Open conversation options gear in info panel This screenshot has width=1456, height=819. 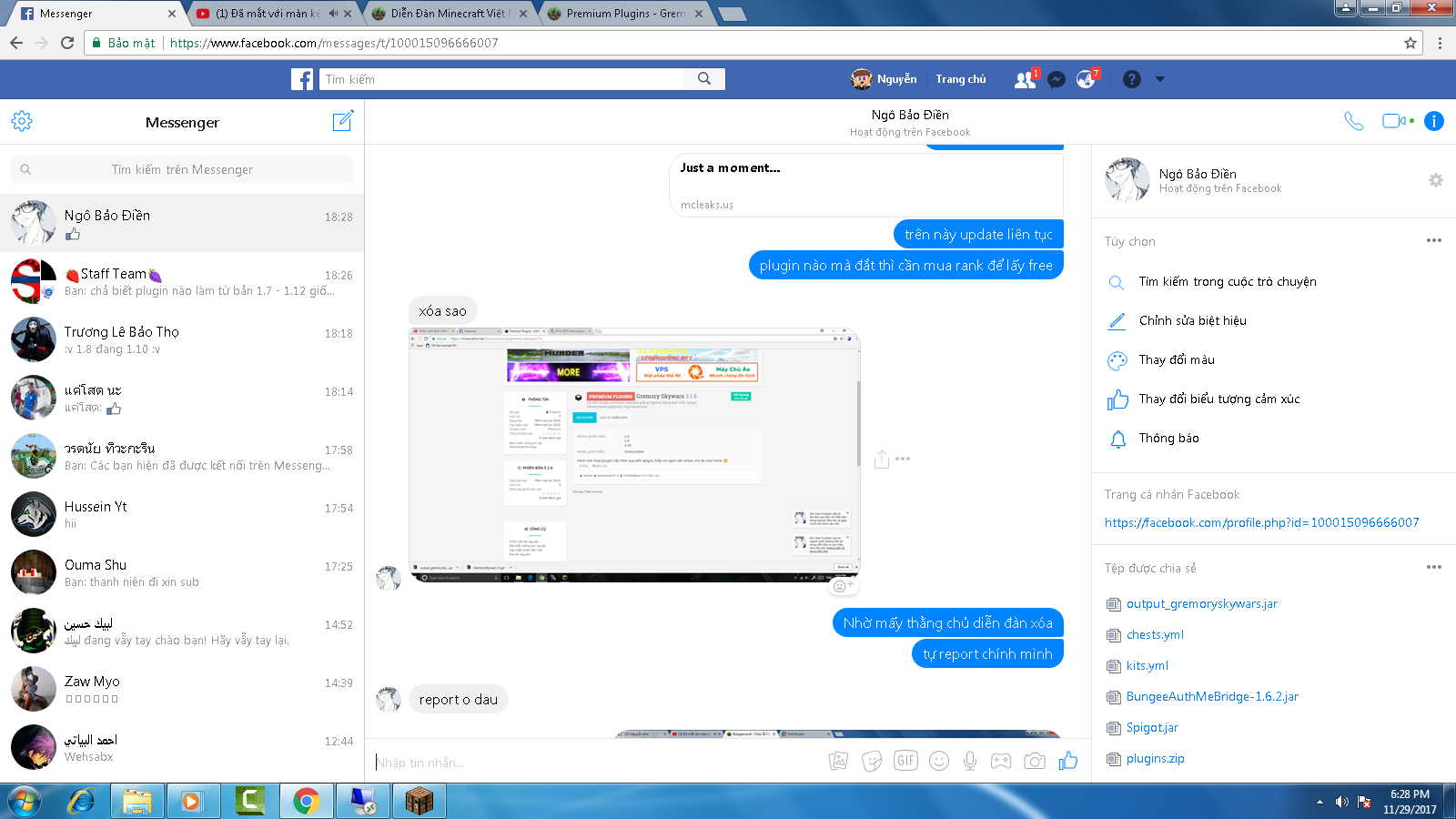click(1436, 180)
